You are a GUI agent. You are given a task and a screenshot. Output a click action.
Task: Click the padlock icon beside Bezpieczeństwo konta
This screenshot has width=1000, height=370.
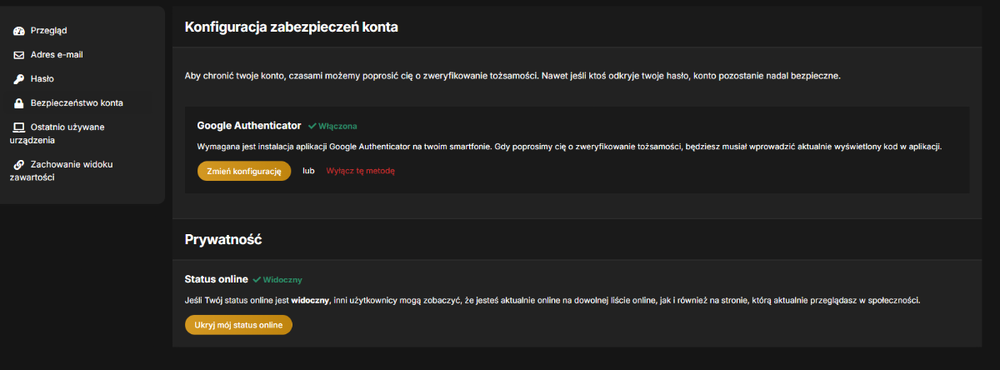click(x=18, y=103)
